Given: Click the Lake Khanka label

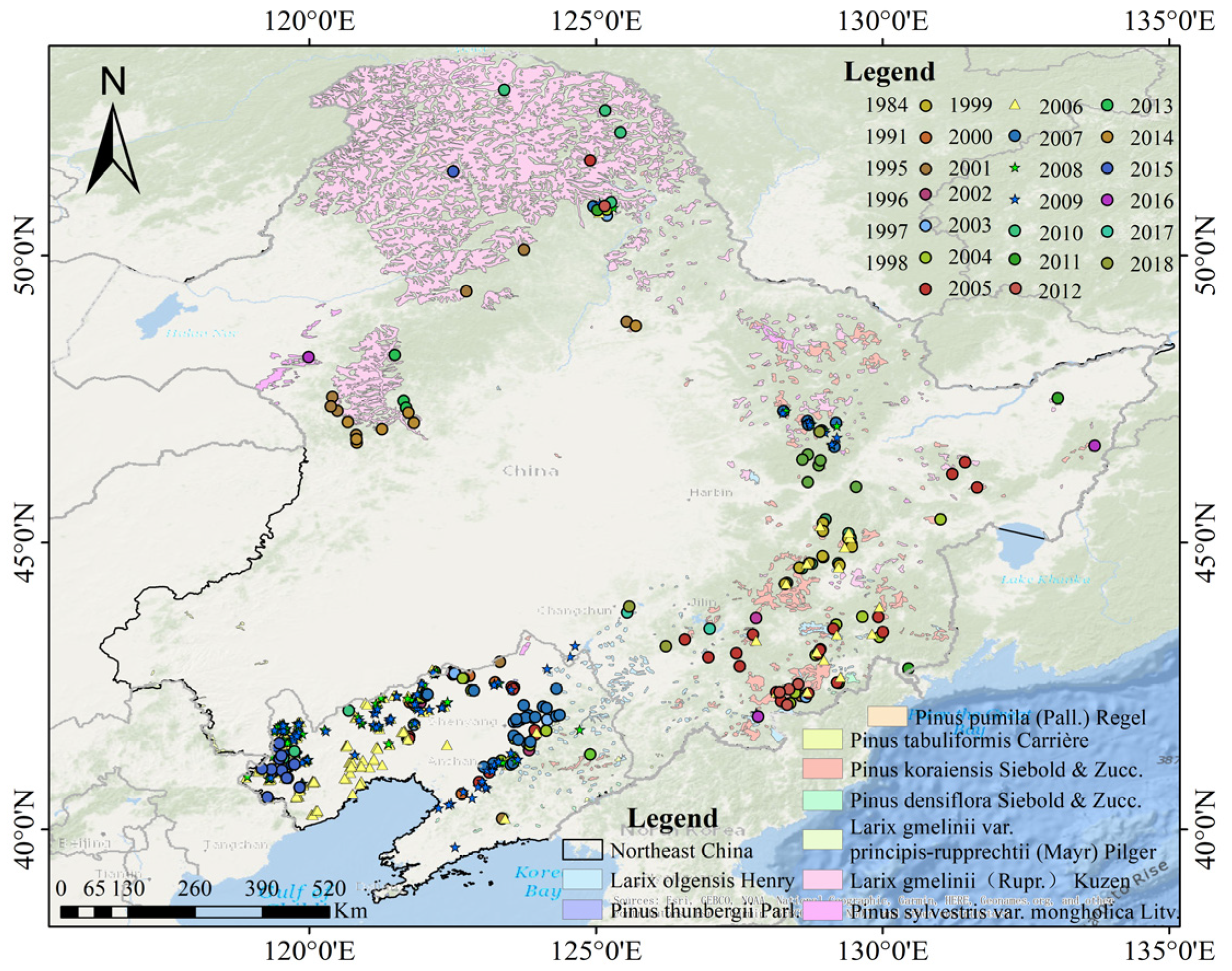Looking at the screenshot, I should tap(1045, 580).
